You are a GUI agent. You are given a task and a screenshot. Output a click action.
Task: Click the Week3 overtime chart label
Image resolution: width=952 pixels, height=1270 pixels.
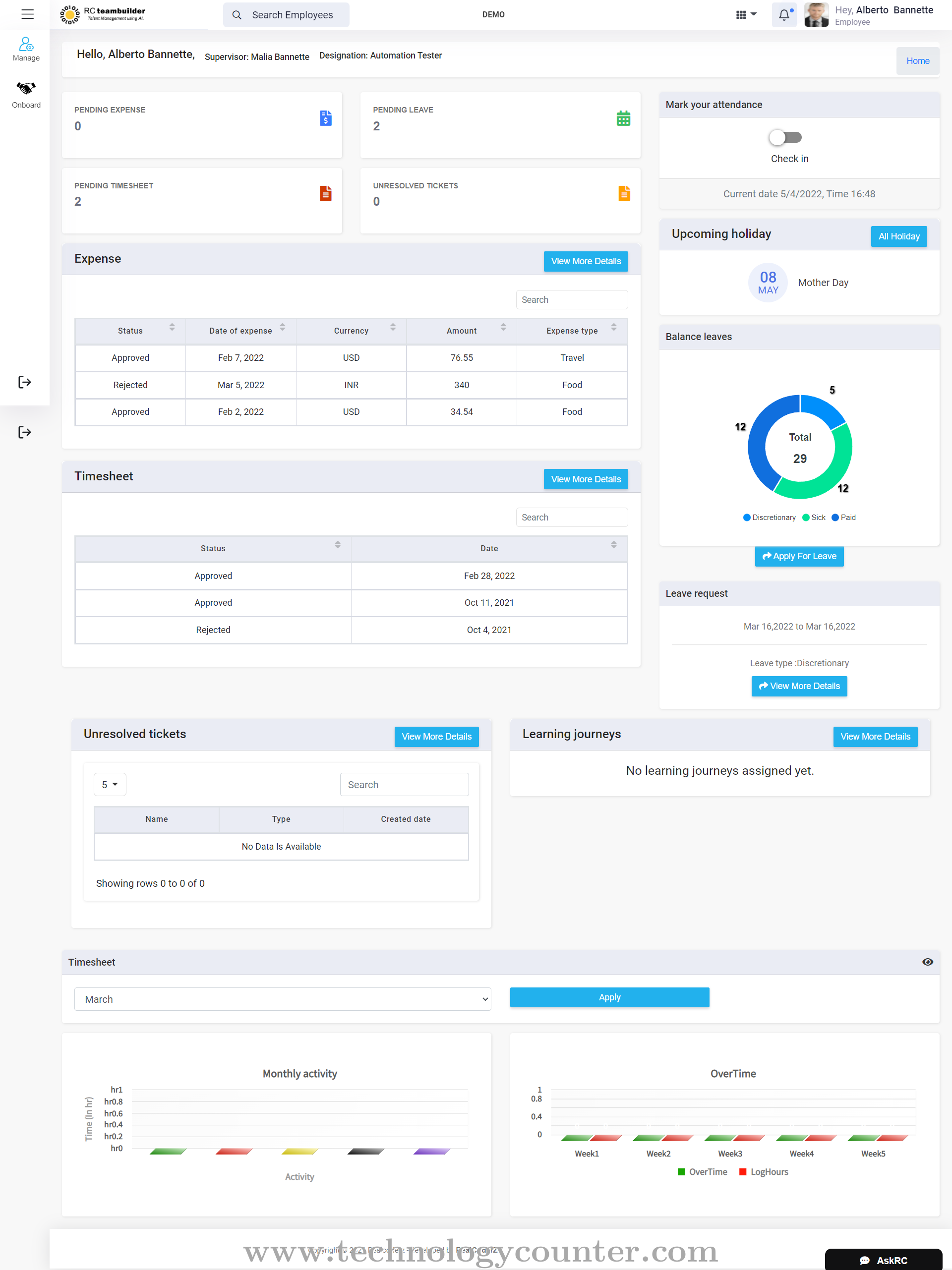click(x=730, y=1154)
